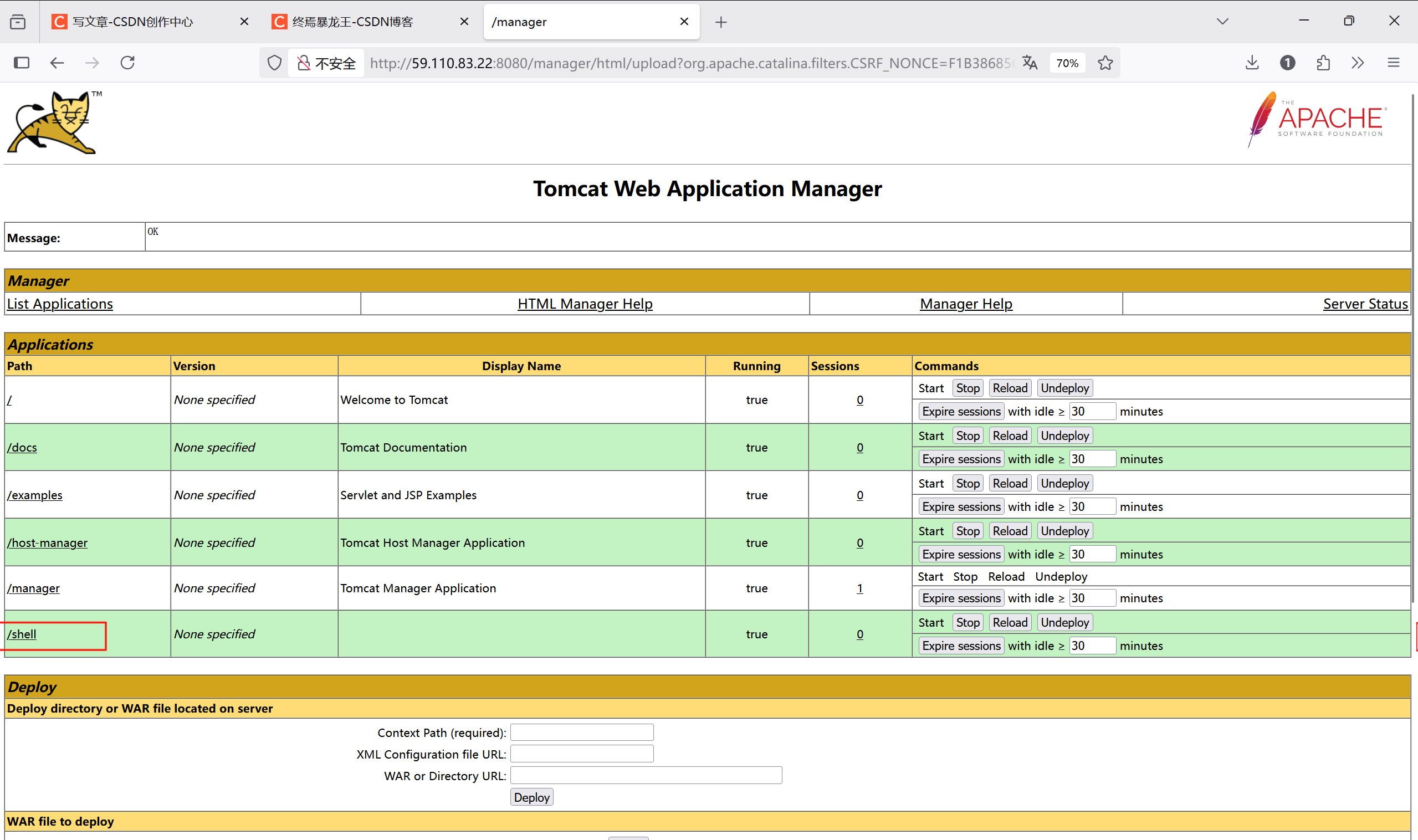Open List Applications link
1418x840 pixels.
click(x=60, y=304)
